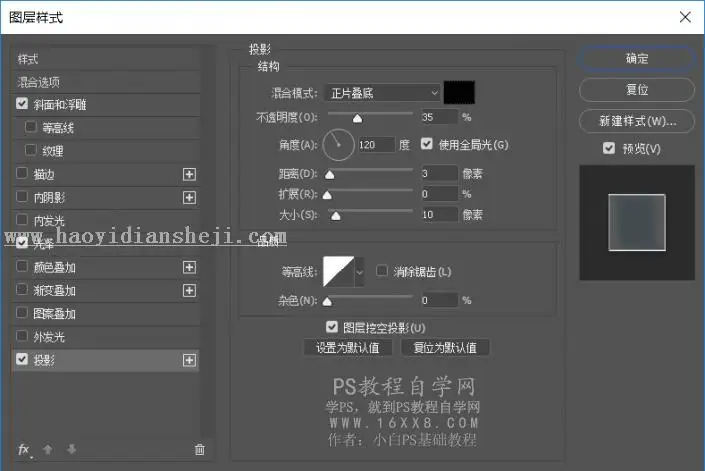Click the 等高线 contour thumbnail
This screenshot has height=471, width=705.
click(x=339, y=272)
